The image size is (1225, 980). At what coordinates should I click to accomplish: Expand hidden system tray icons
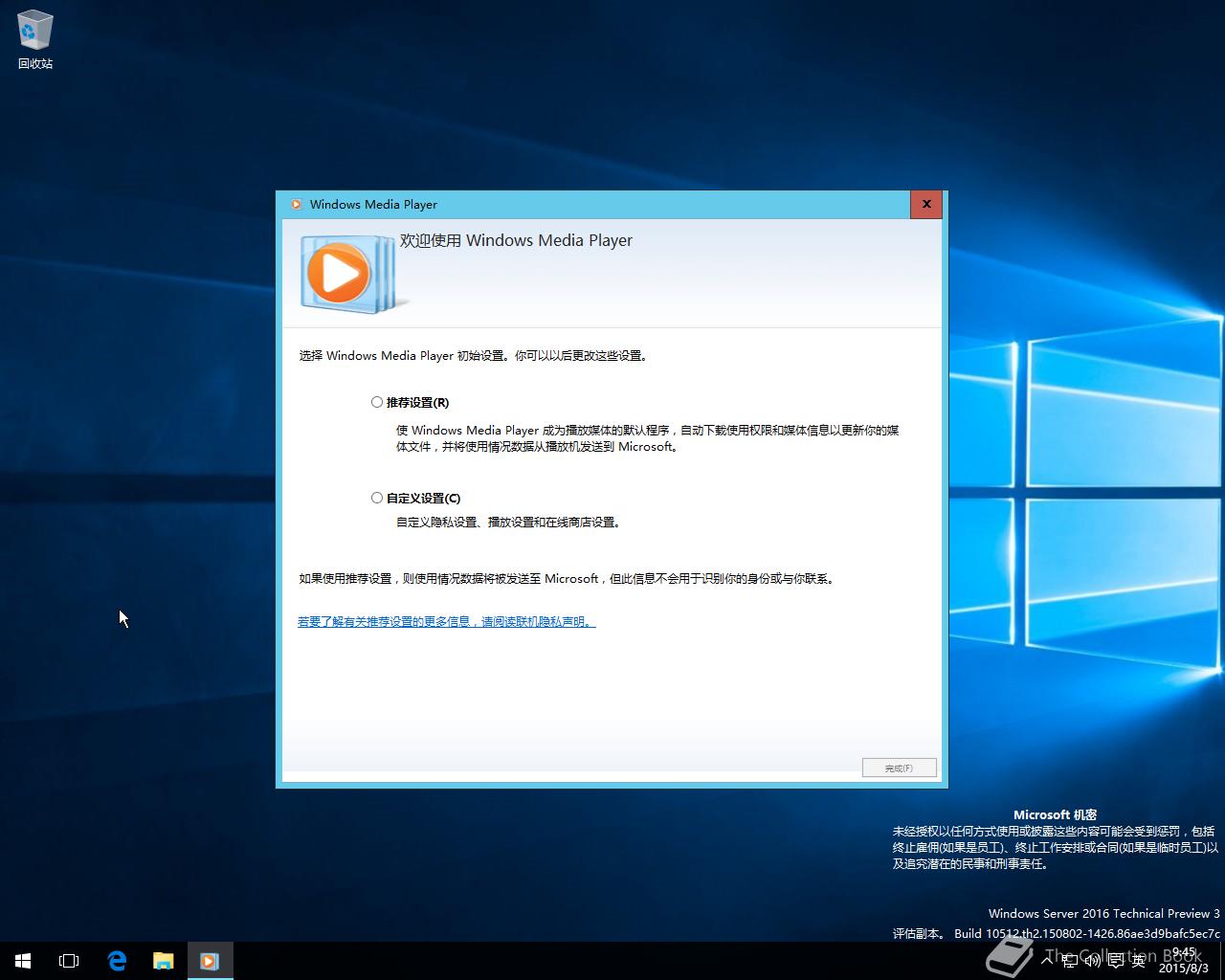pyautogui.click(x=1047, y=961)
